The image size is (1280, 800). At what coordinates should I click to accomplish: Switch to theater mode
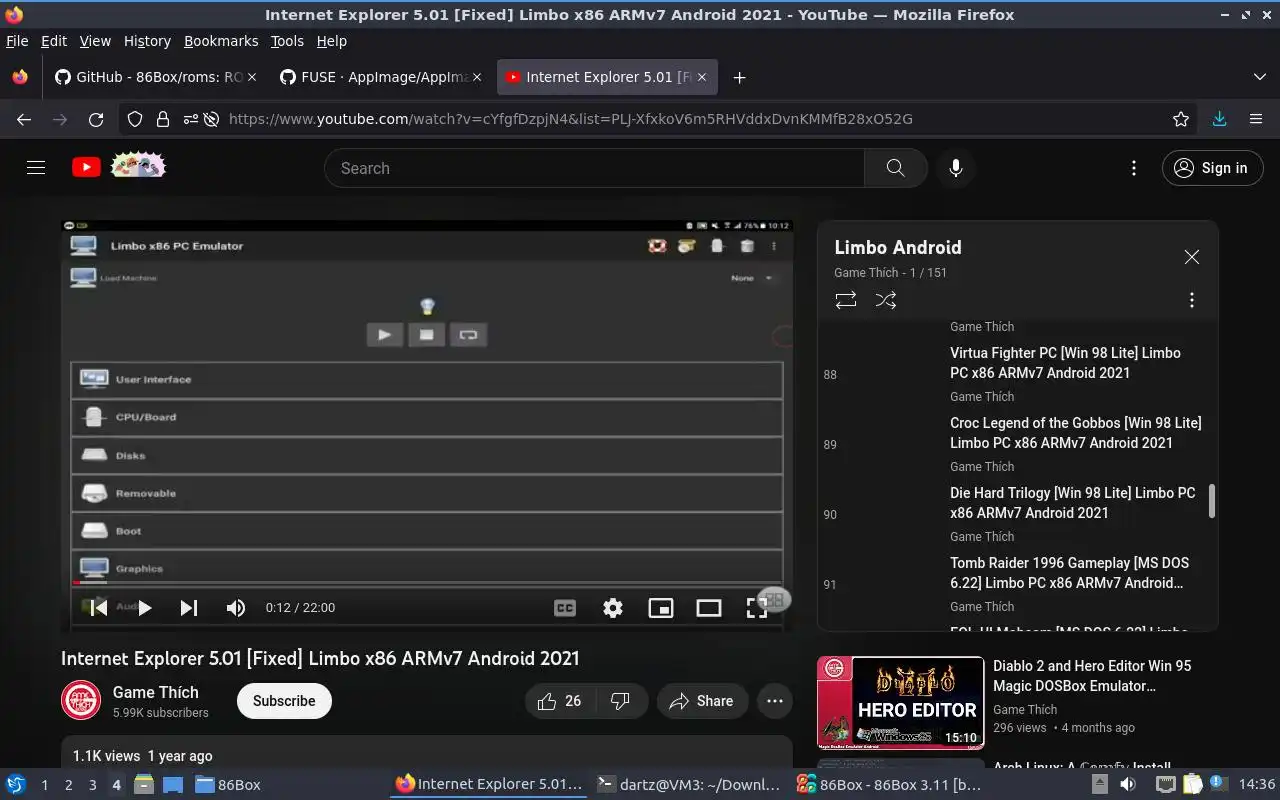(709, 607)
